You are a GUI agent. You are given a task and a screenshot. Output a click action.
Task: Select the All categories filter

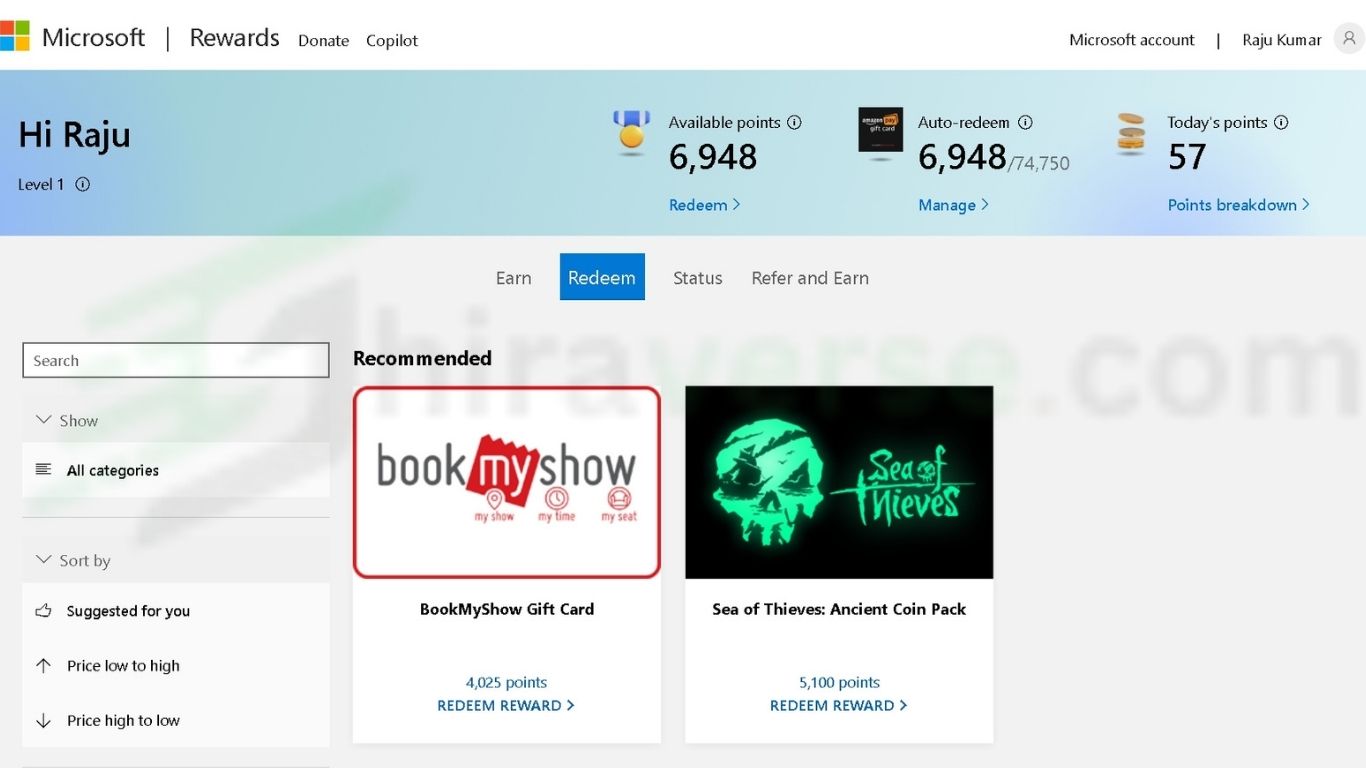point(176,470)
